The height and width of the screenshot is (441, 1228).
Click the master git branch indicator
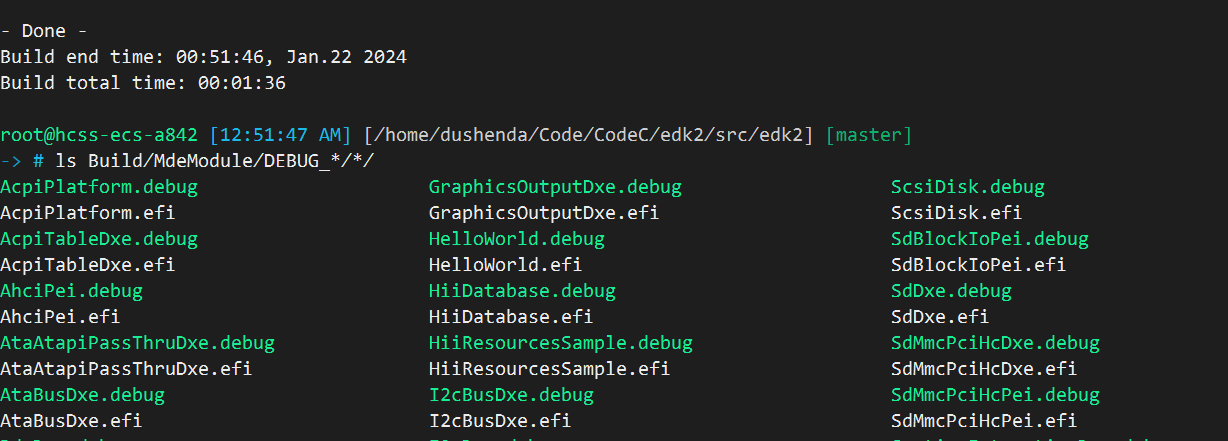868,135
